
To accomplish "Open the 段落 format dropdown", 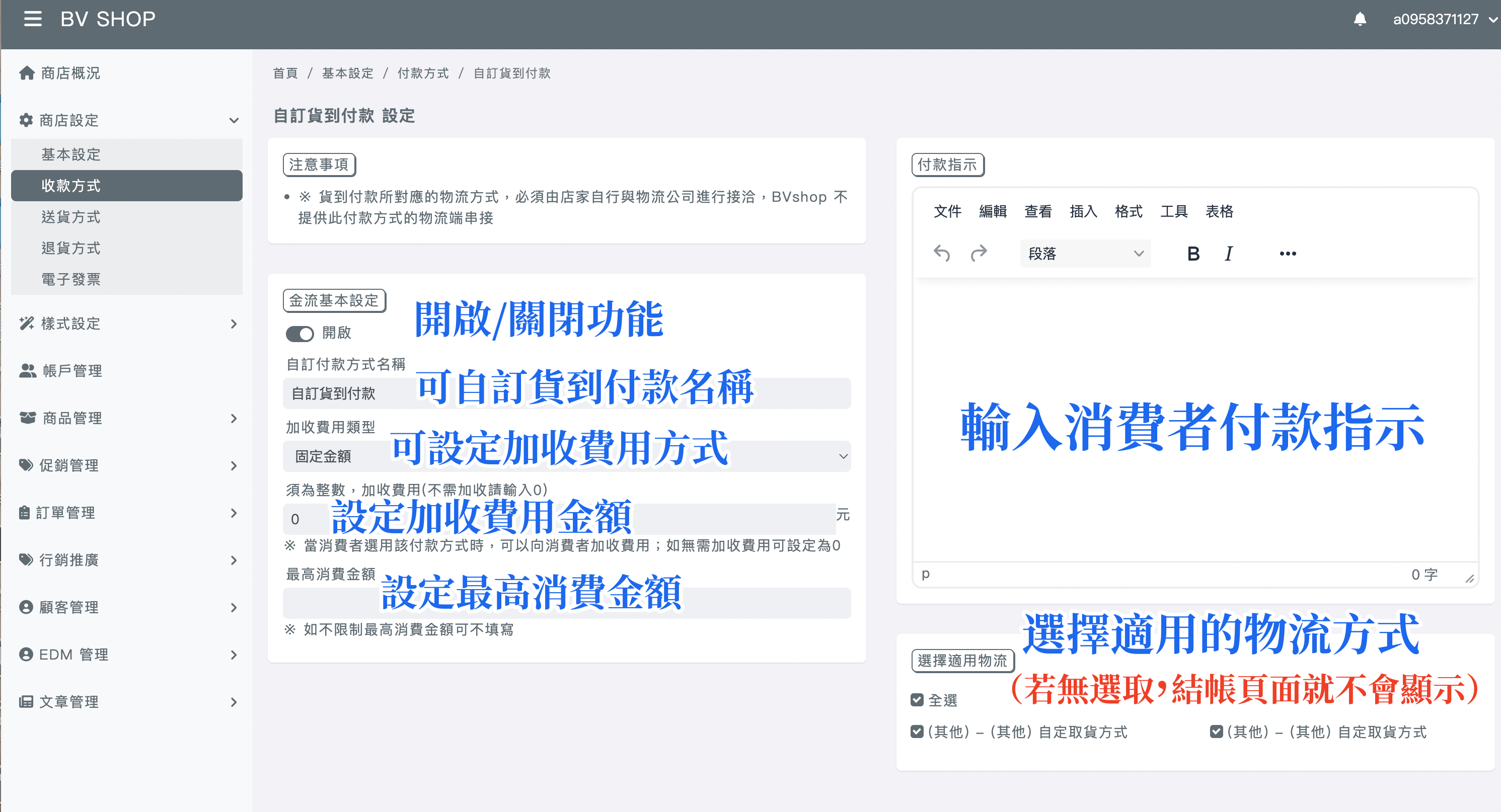I will coord(1085,254).
